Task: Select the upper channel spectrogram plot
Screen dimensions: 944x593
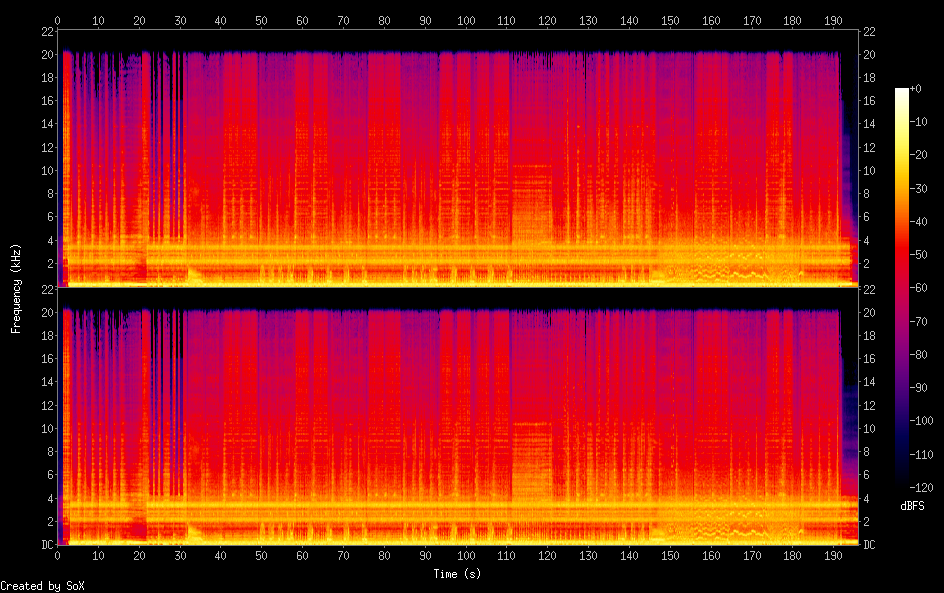Action: [x=457, y=158]
